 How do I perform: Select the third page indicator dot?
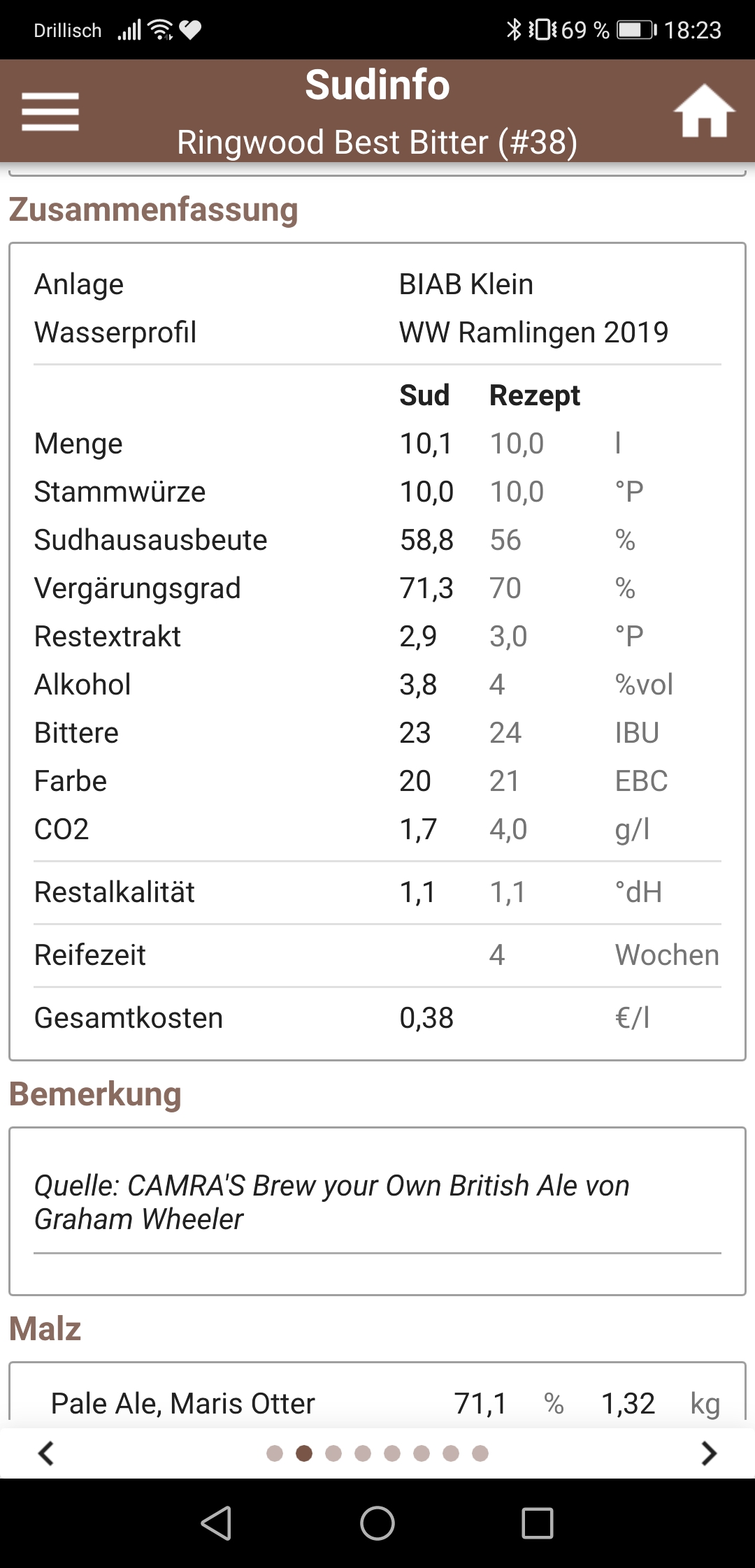click(333, 1453)
